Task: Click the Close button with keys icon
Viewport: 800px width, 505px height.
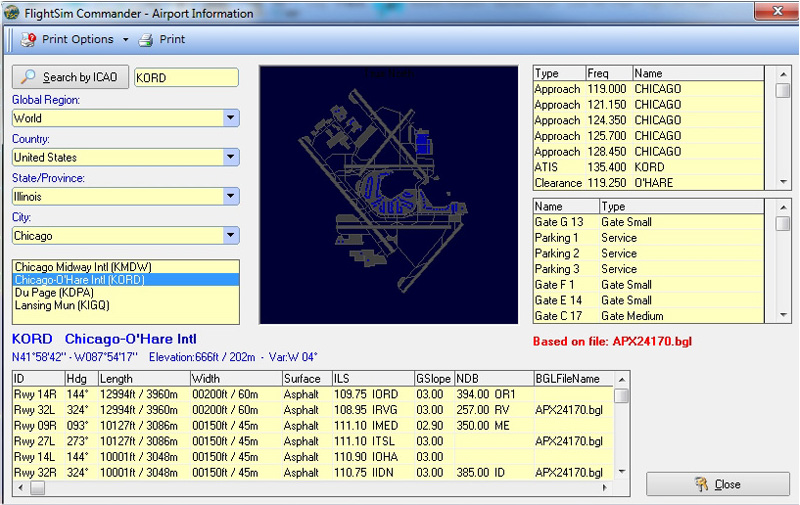Action: point(718,484)
